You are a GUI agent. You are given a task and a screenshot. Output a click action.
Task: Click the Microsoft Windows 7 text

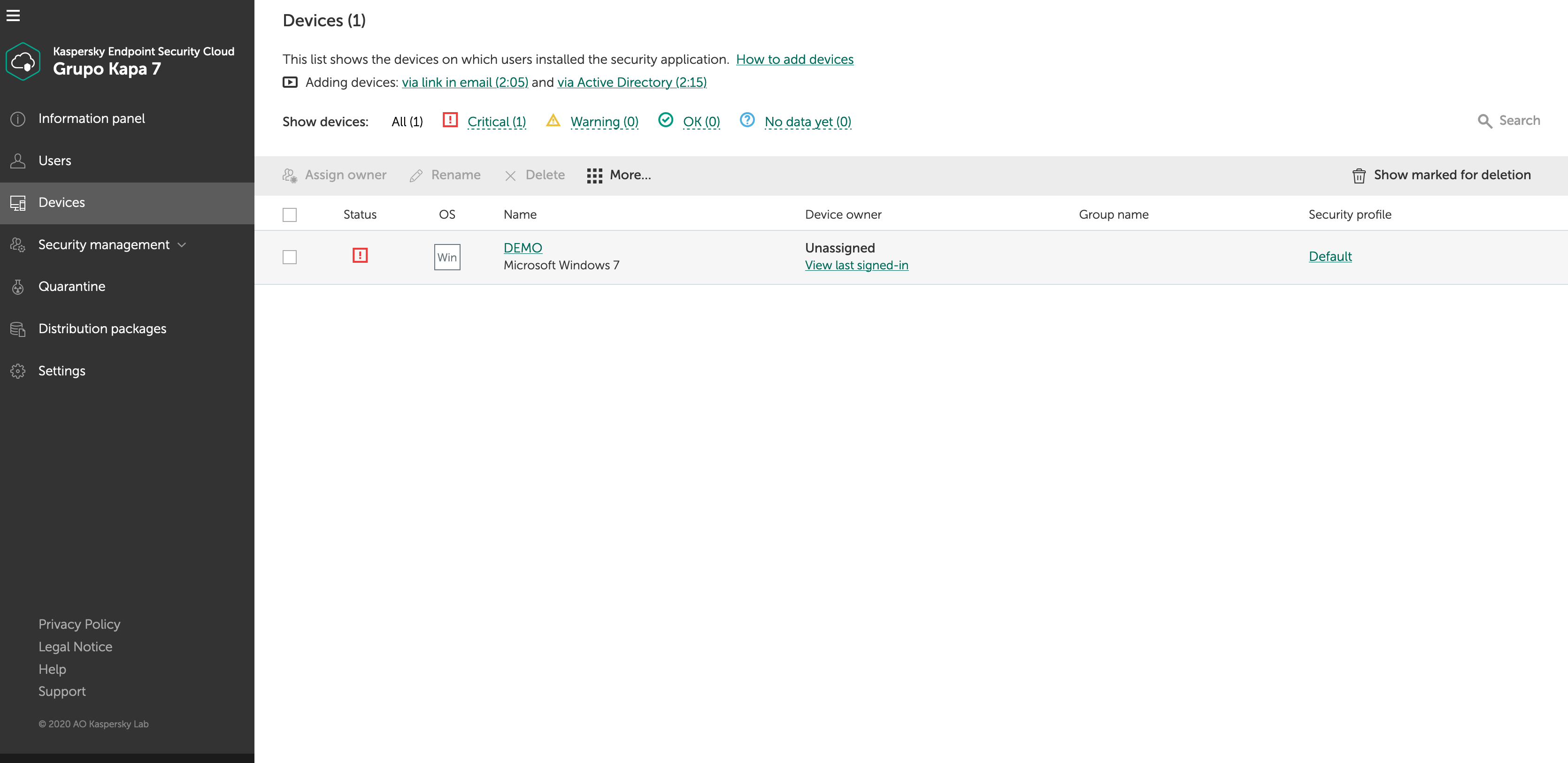pos(561,265)
